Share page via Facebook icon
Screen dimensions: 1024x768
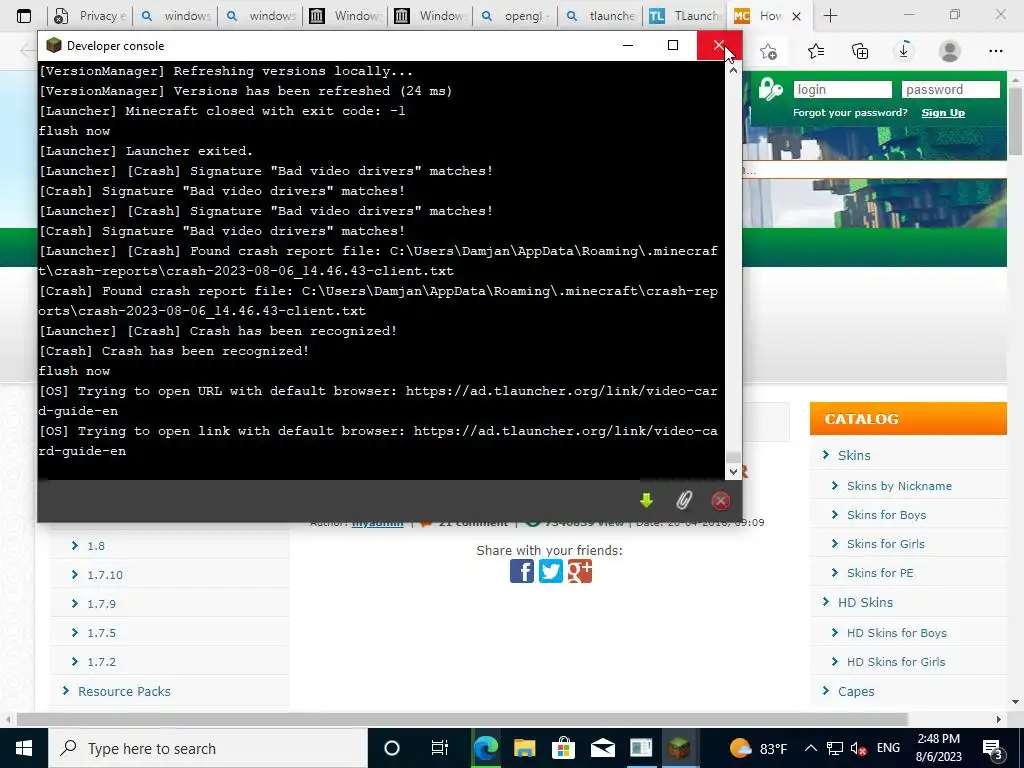pos(522,571)
